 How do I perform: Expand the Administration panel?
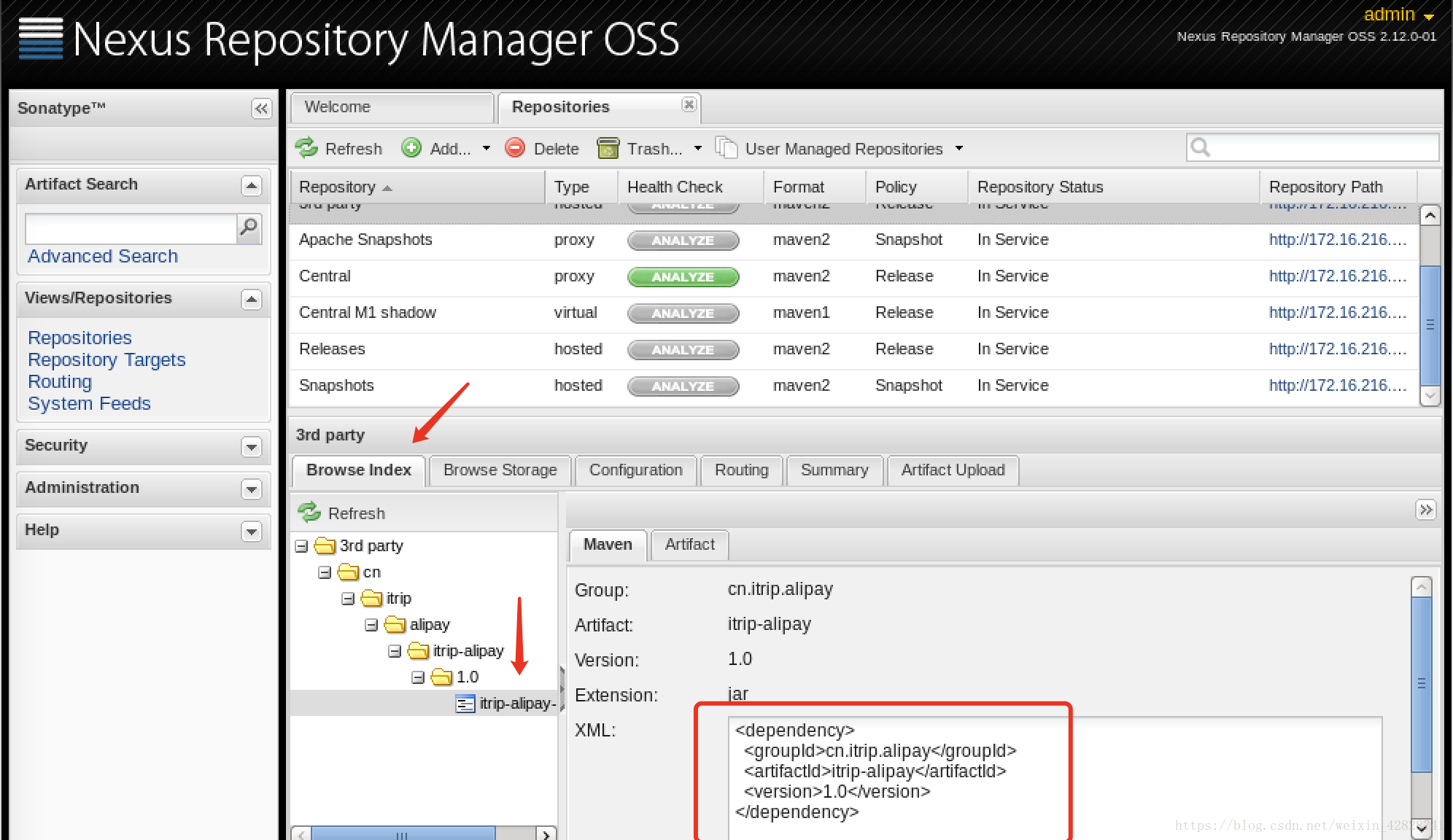coord(251,489)
